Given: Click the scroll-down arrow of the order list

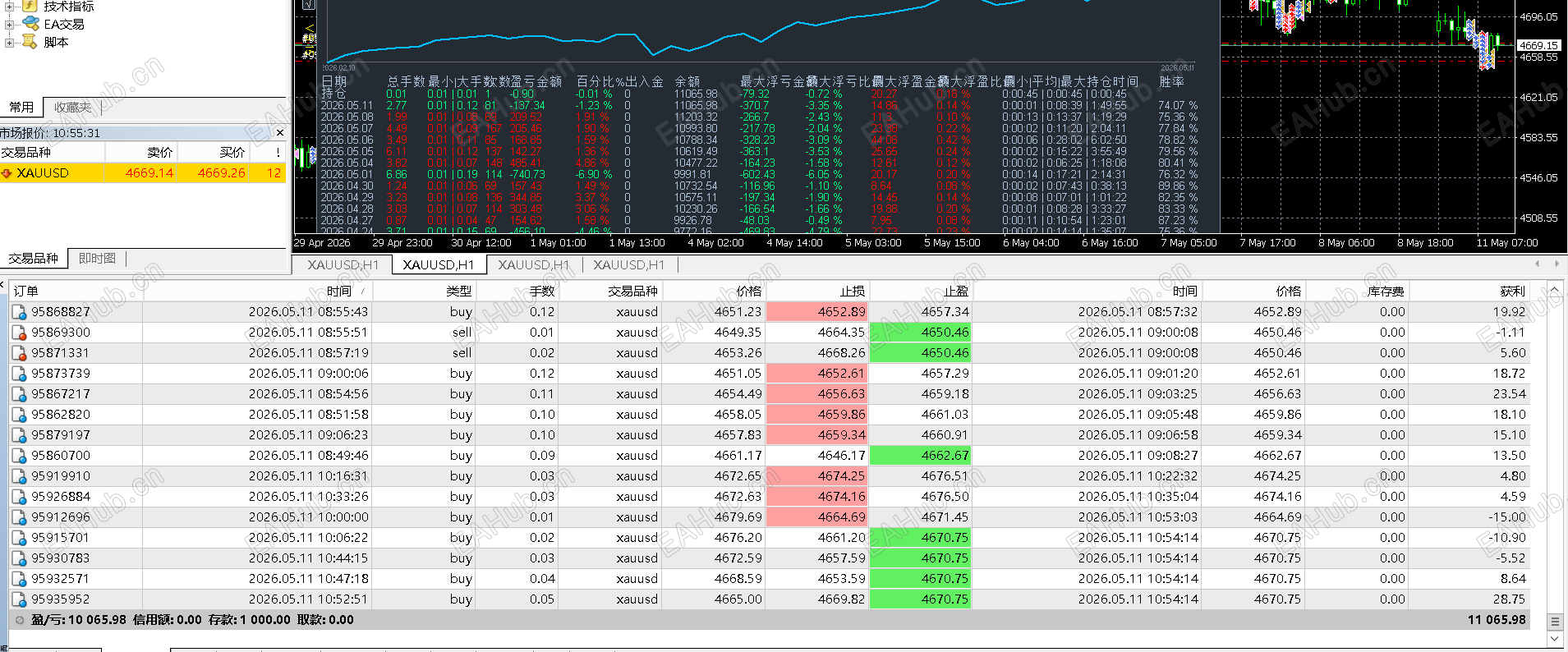Looking at the screenshot, I should pos(1554,638).
